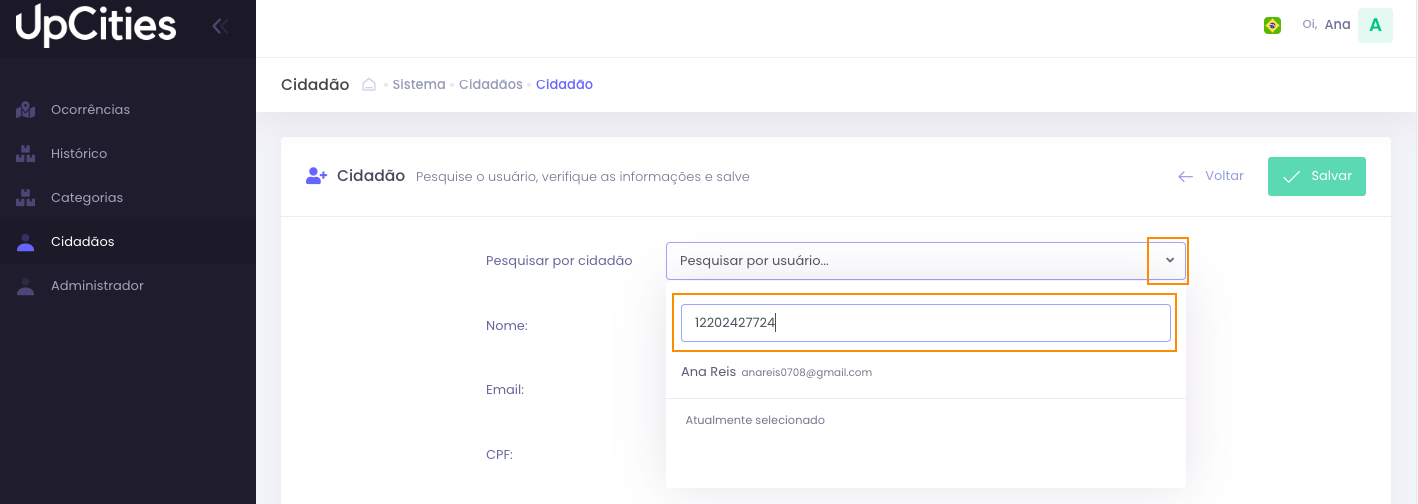Click the Voltar left arrow icon
This screenshot has height=504, width=1418.
point(1186,177)
